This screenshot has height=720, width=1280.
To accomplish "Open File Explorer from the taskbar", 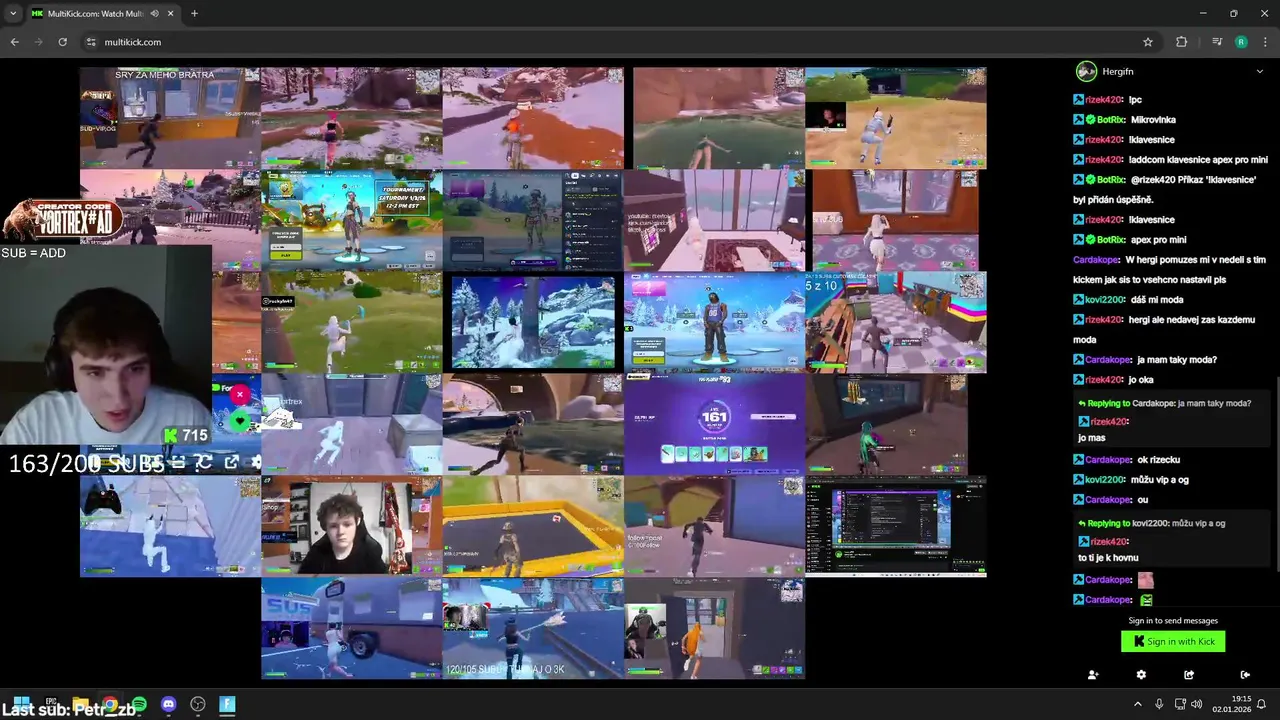I will (80, 704).
